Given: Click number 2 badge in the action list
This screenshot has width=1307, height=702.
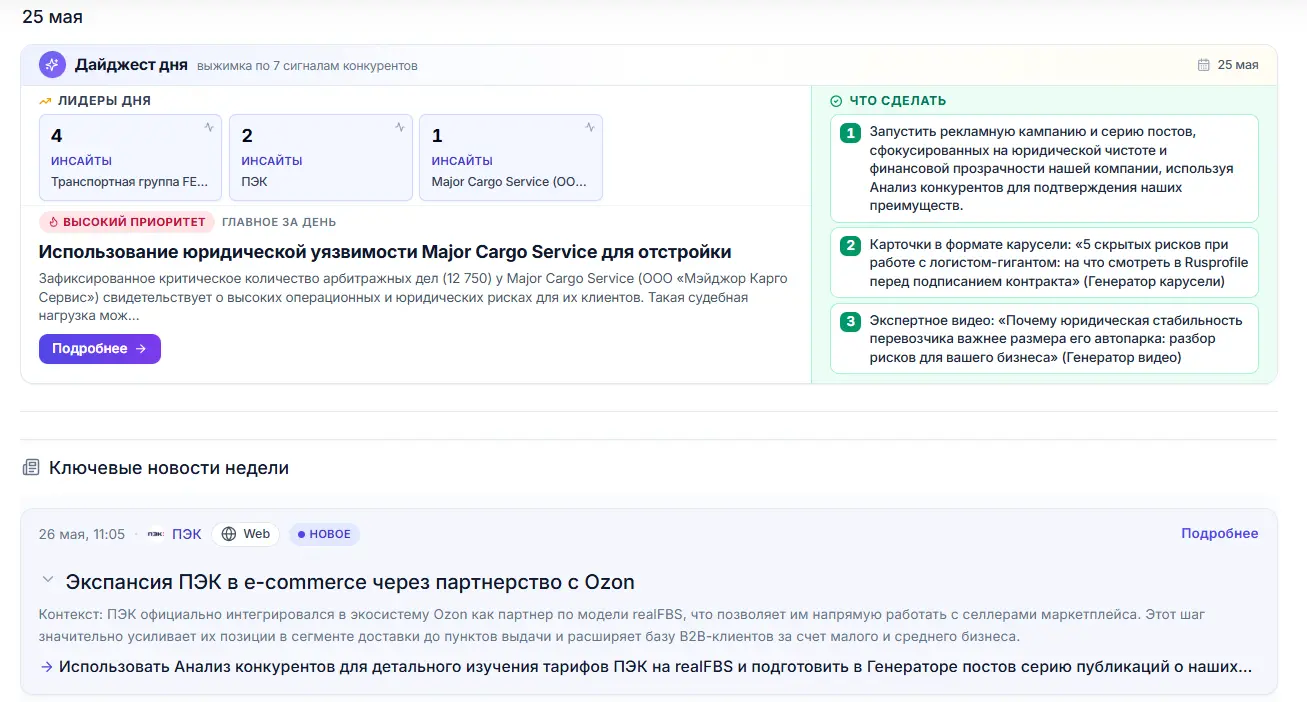Looking at the screenshot, I should (850, 245).
